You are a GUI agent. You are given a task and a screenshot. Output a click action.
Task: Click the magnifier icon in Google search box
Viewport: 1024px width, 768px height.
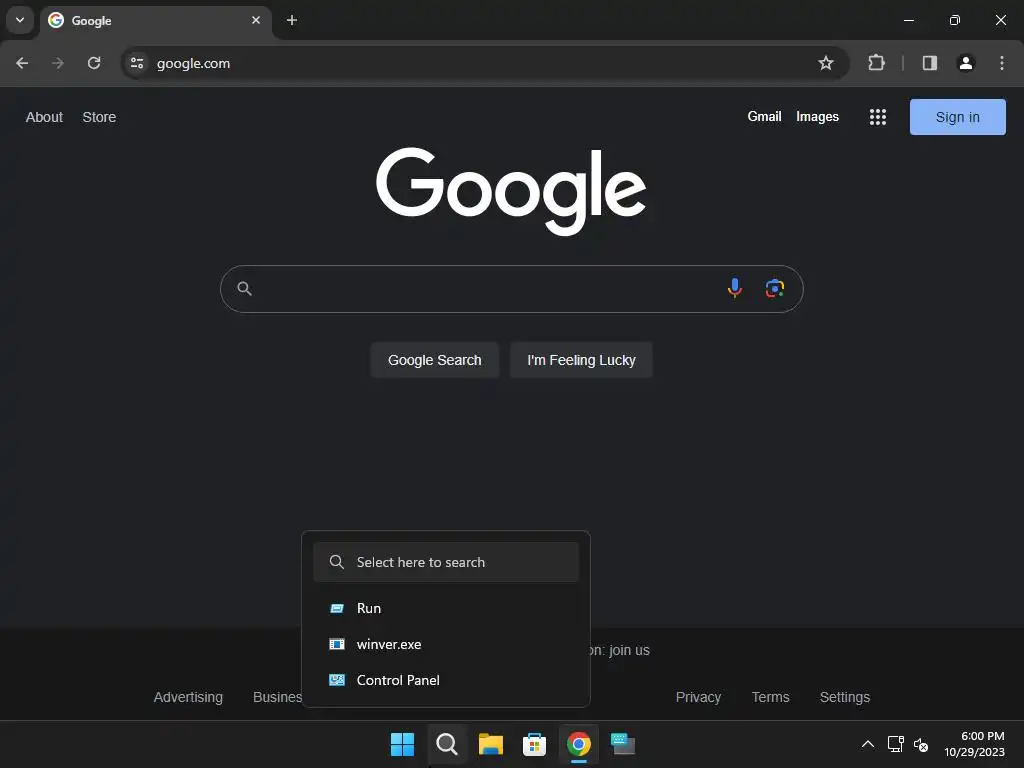[244, 288]
